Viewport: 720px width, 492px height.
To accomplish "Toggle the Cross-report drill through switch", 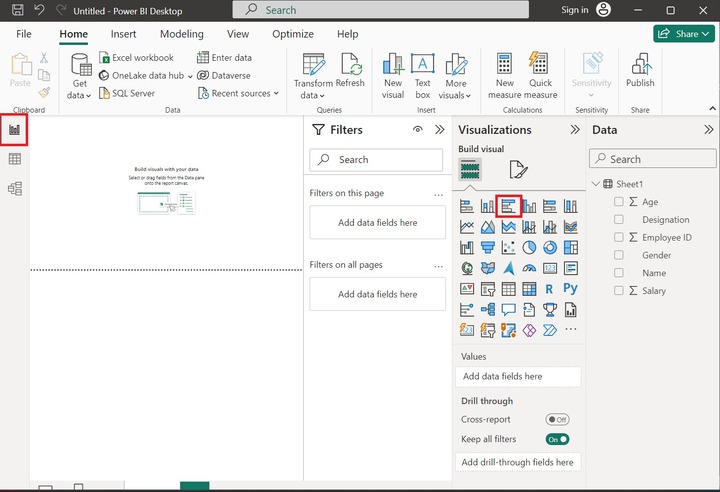I will (x=557, y=420).
